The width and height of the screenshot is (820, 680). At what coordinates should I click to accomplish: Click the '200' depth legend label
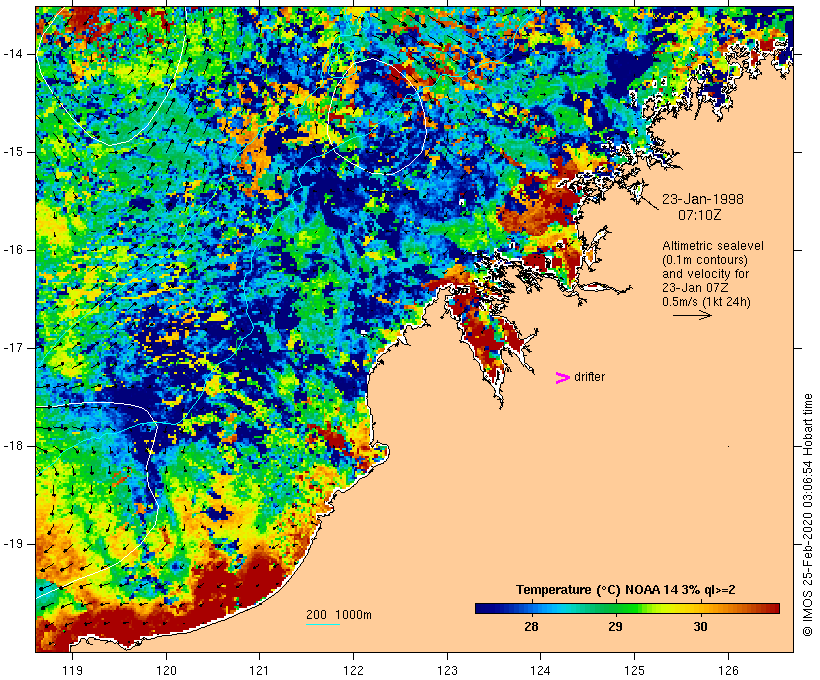coord(316,615)
